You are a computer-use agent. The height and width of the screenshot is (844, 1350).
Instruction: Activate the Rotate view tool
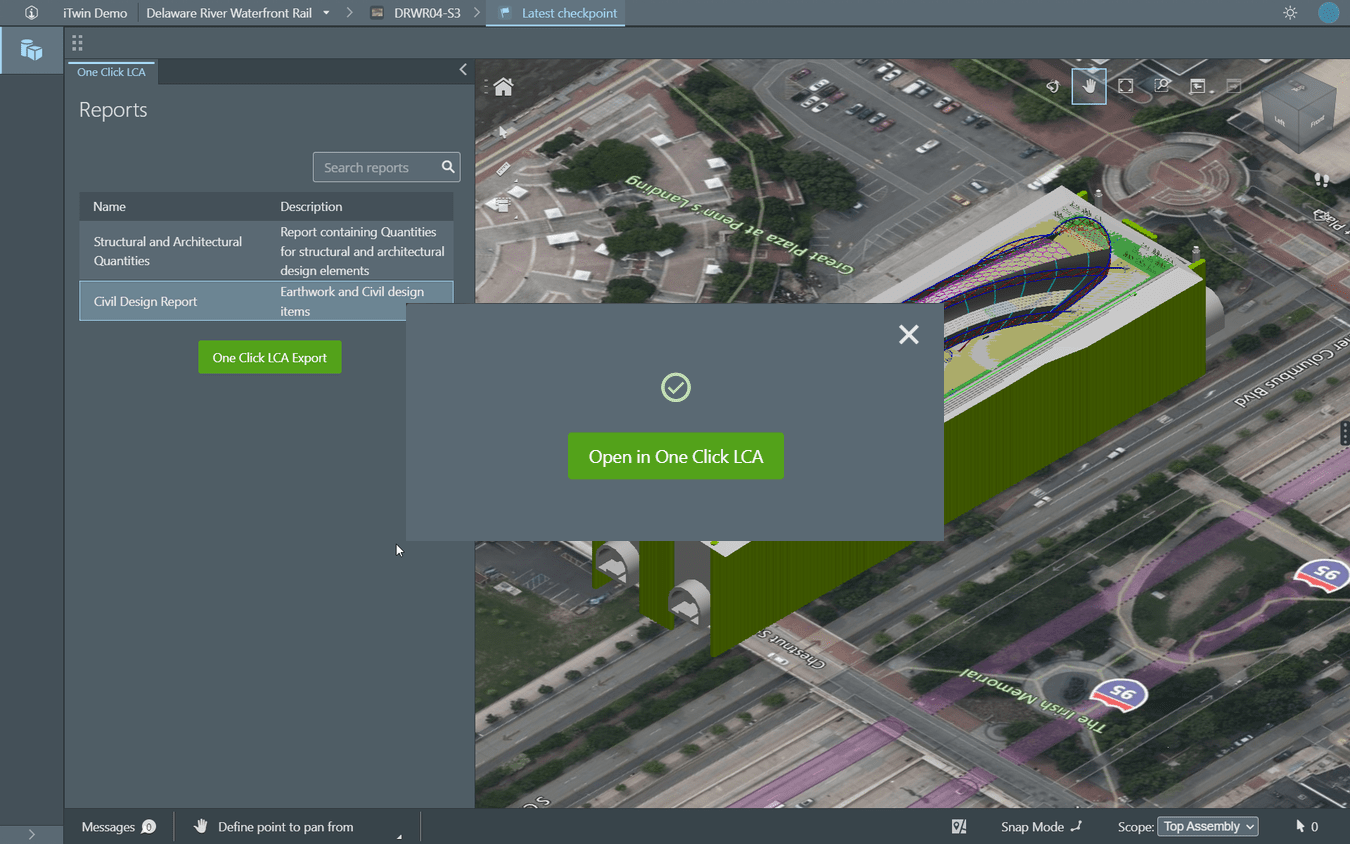(1052, 86)
